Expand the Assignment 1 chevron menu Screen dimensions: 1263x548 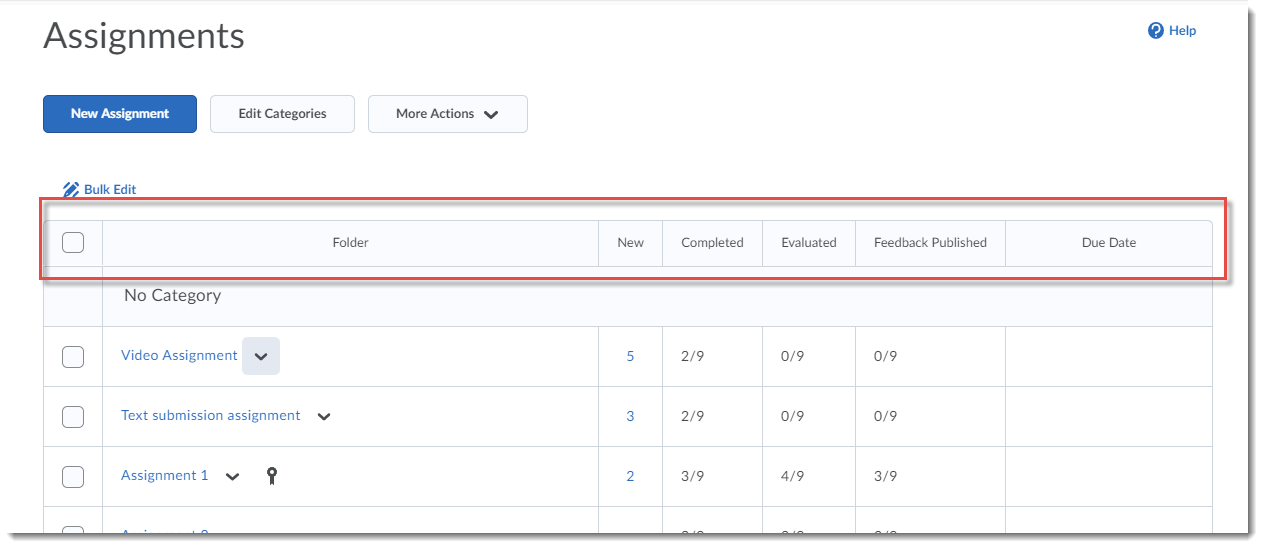(x=233, y=477)
